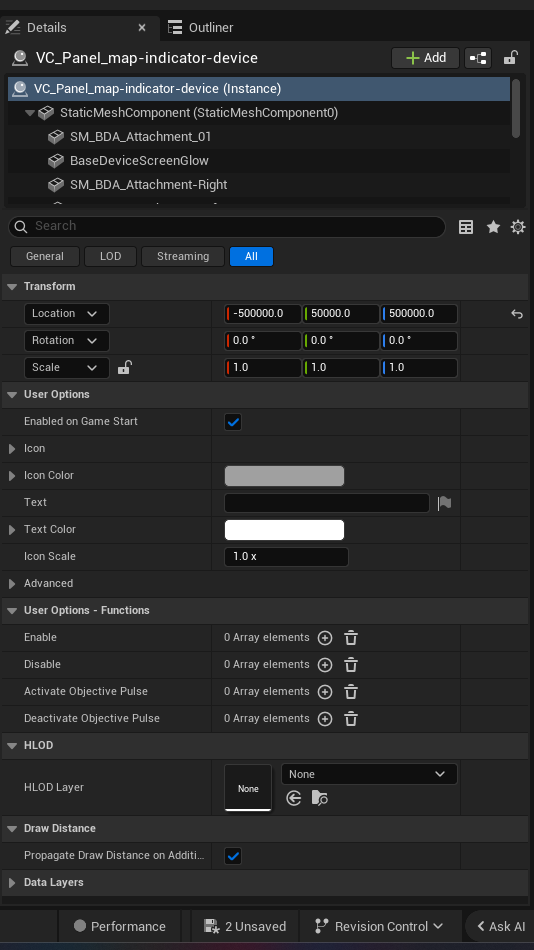534x950 pixels.
Task: Open the HLOD Layer None dropdown
Action: pos(369,774)
